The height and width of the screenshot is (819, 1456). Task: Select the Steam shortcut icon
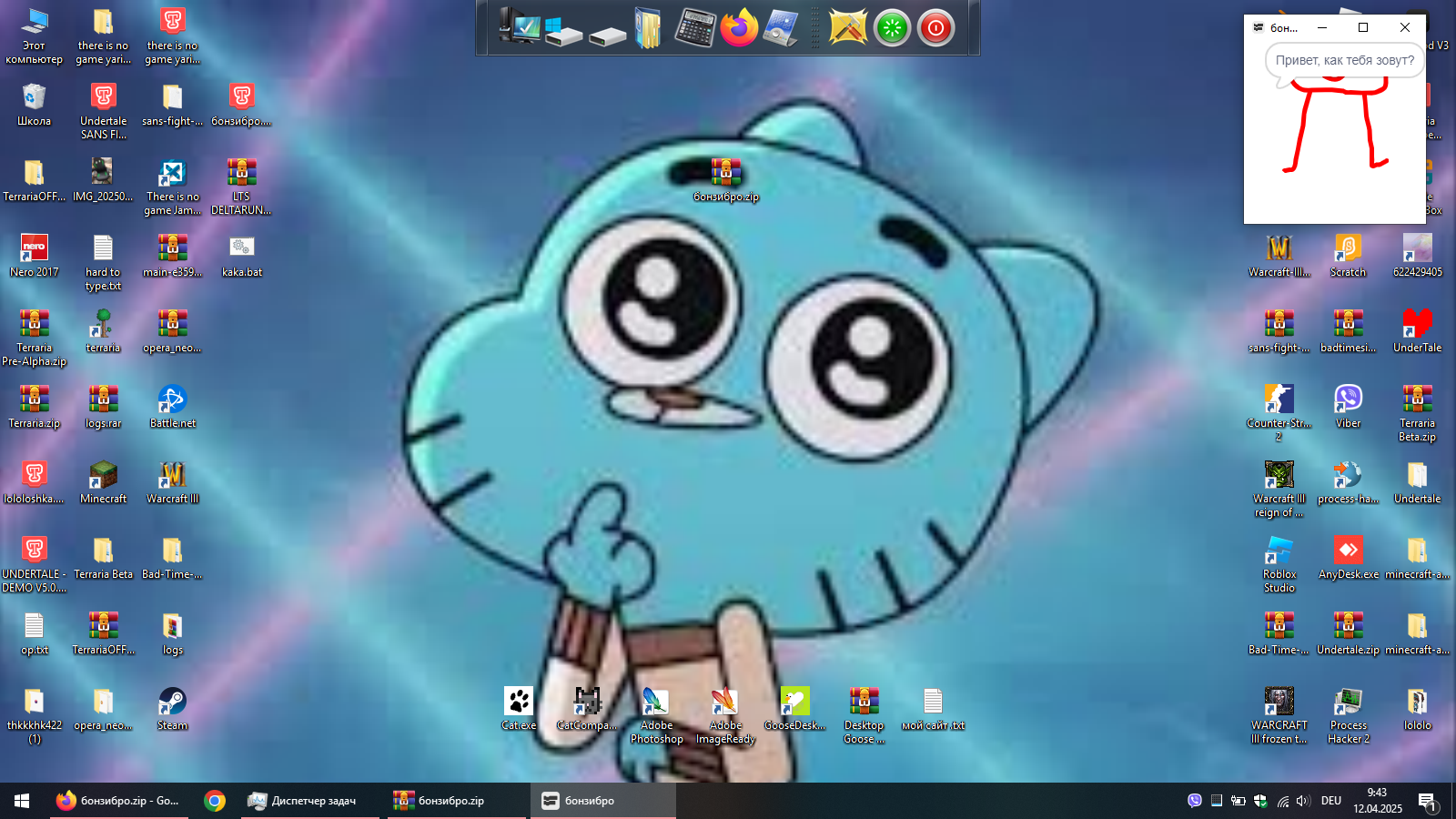(x=172, y=709)
